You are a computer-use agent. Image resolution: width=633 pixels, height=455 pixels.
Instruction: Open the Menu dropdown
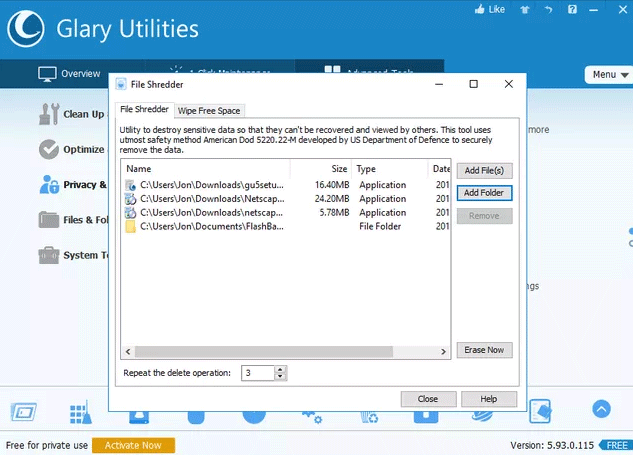[x=610, y=75]
